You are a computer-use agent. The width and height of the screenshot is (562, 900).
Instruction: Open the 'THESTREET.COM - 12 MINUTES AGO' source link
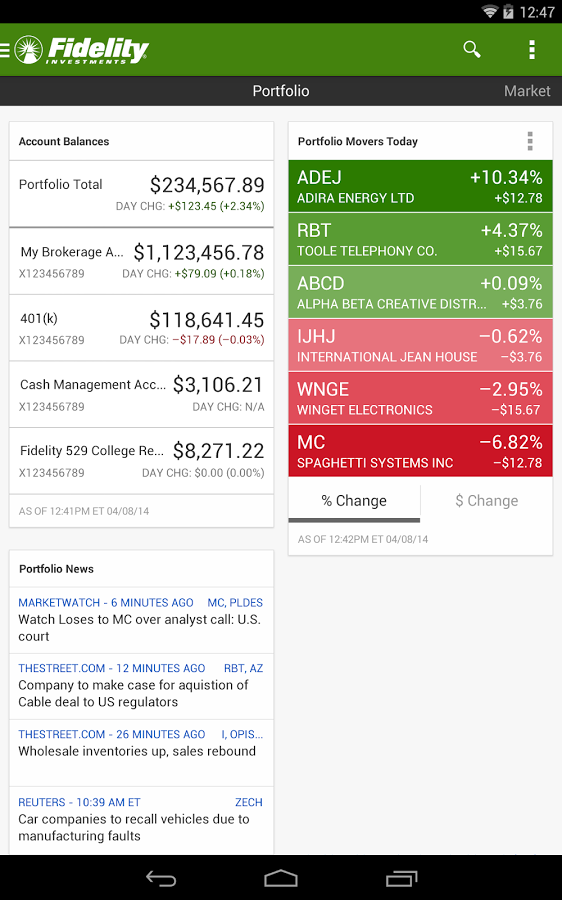(111, 668)
